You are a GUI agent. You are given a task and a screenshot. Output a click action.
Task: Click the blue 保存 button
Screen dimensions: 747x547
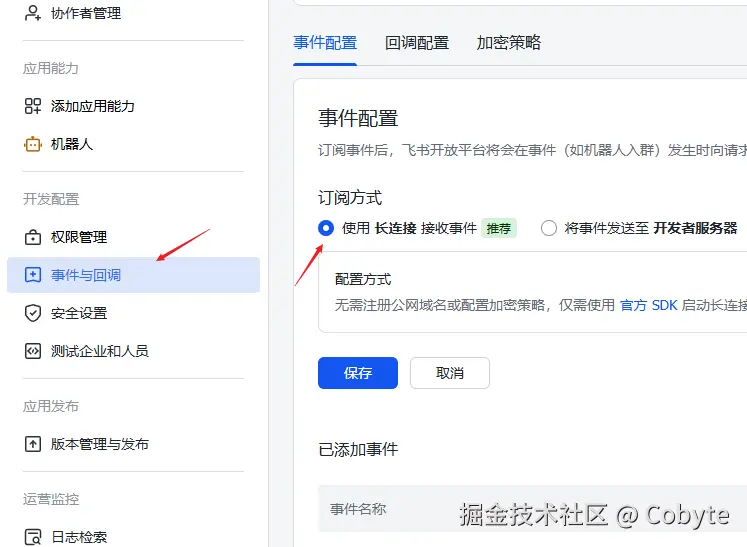tap(358, 373)
